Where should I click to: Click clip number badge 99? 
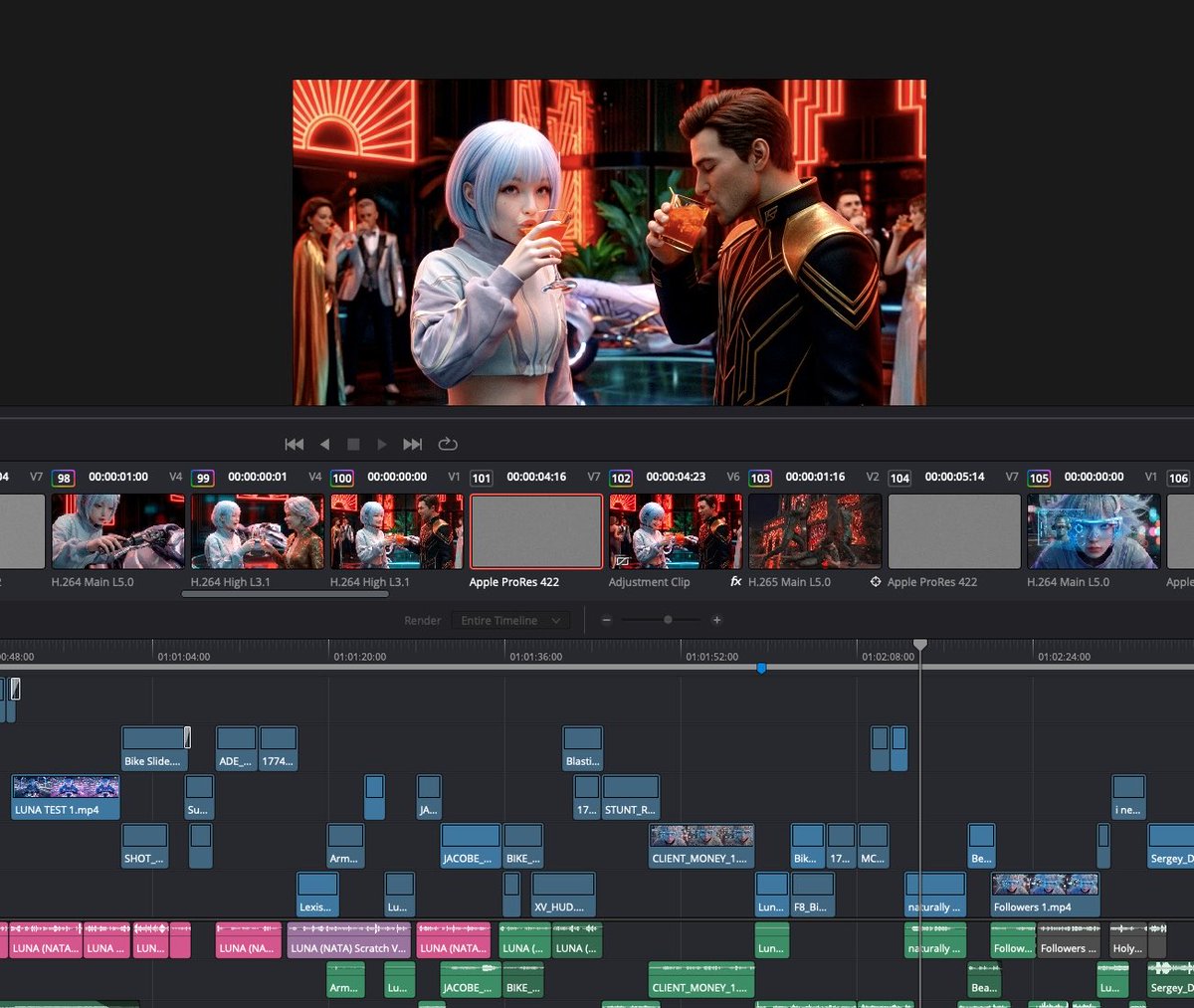click(203, 478)
